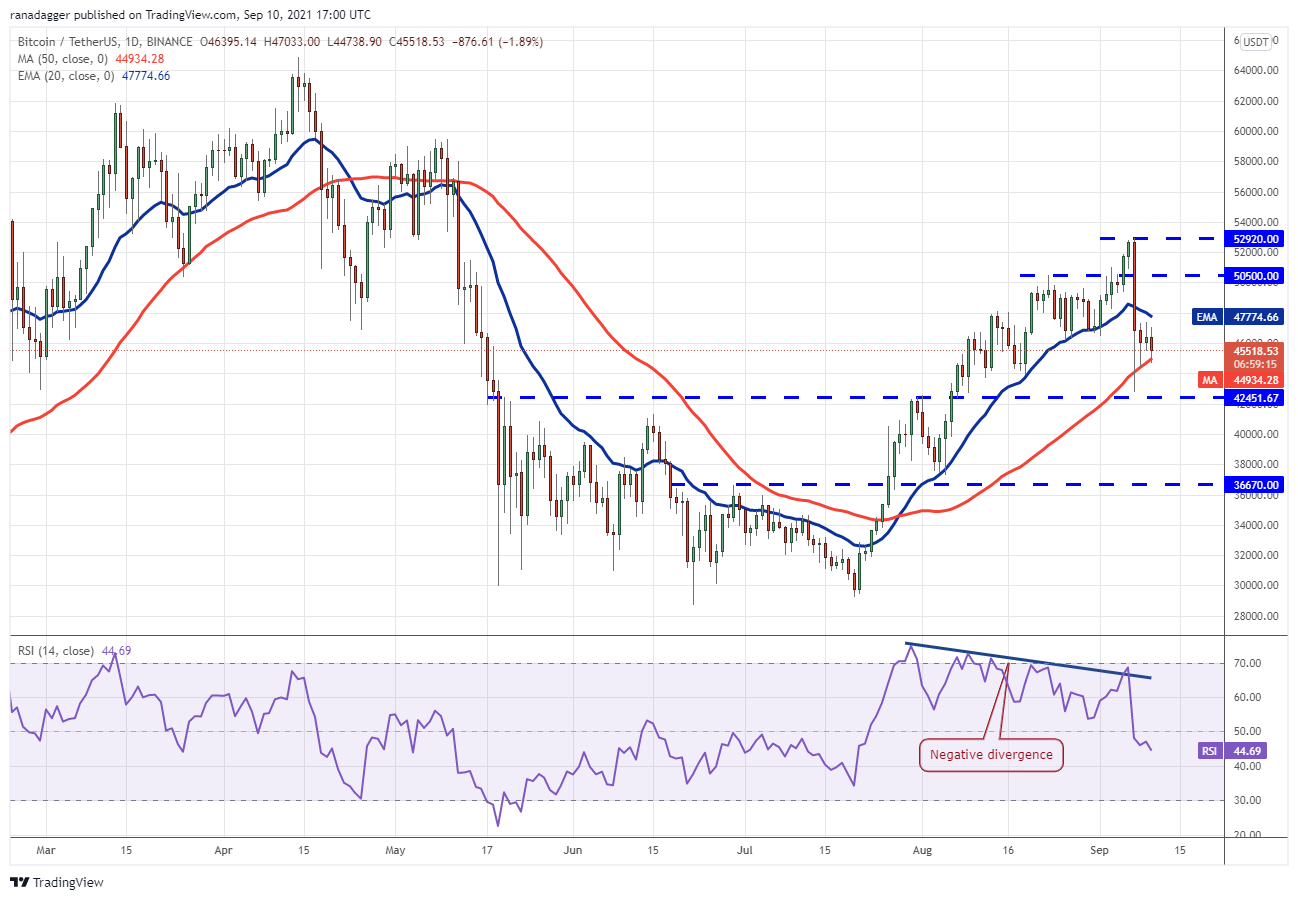This screenshot has height=900, width=1298.
Task: Select the Negative divergence annotation box
Action: (x=991, y=755)
